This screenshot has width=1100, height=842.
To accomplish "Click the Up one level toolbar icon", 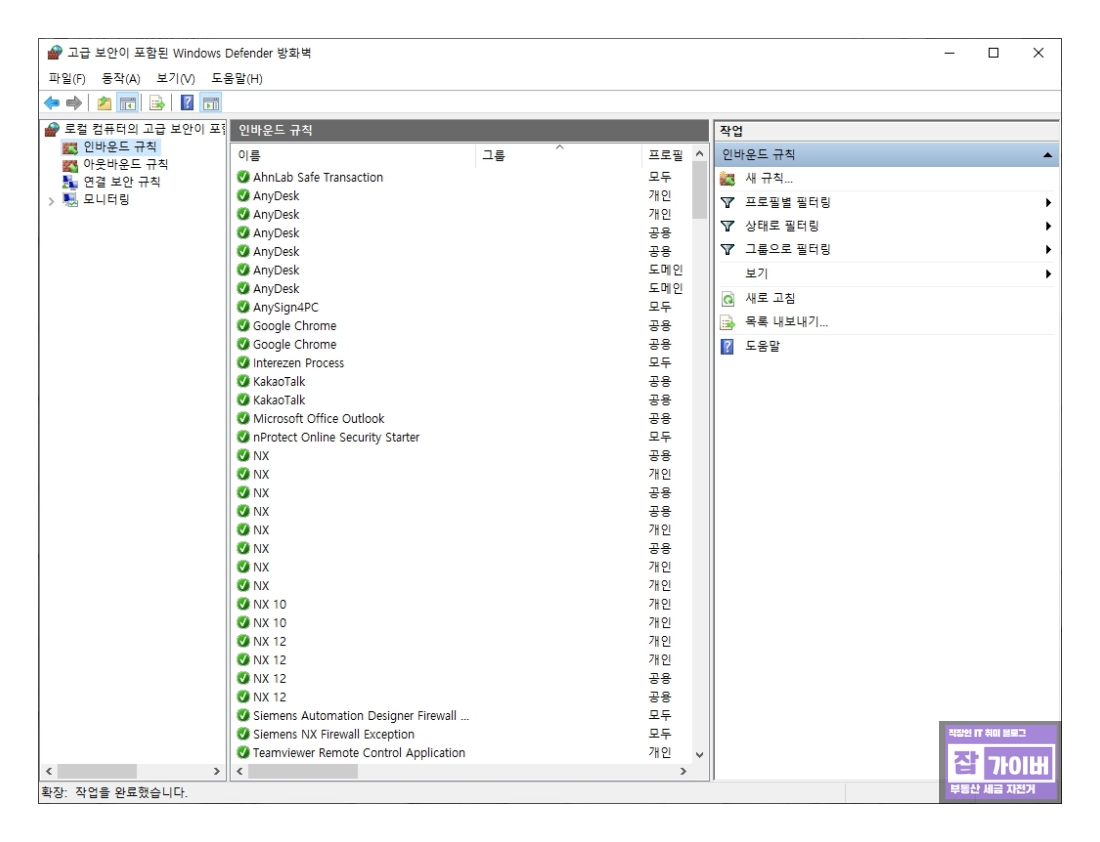I will (105, 103).
